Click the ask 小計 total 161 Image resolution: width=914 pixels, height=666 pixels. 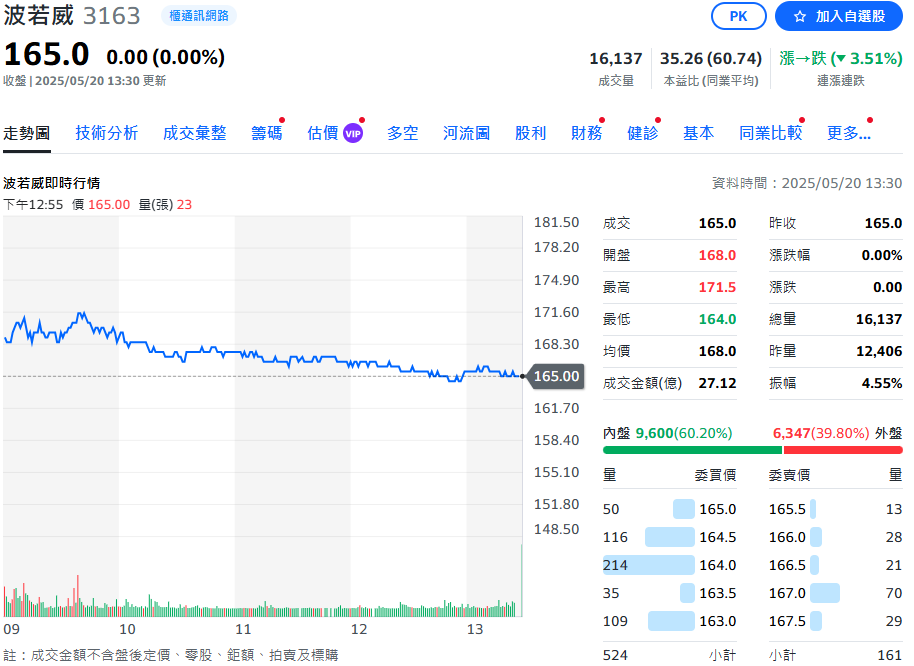pos(890,656)
